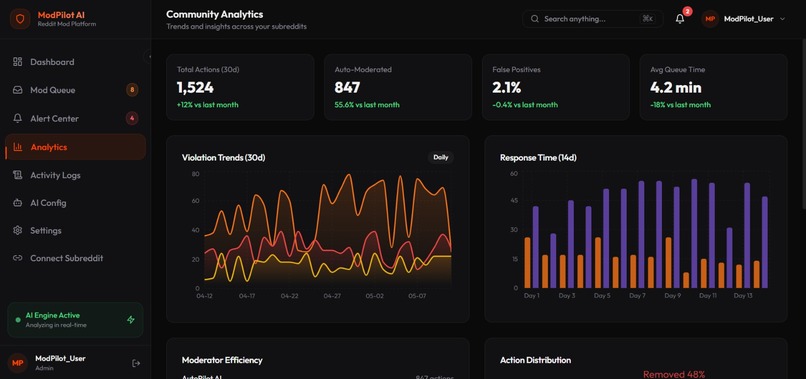The width and height of the screenshot is (806, 379).
Task: Click the MP avatar at sidebar bottom
Action: (x=17, y=363)
